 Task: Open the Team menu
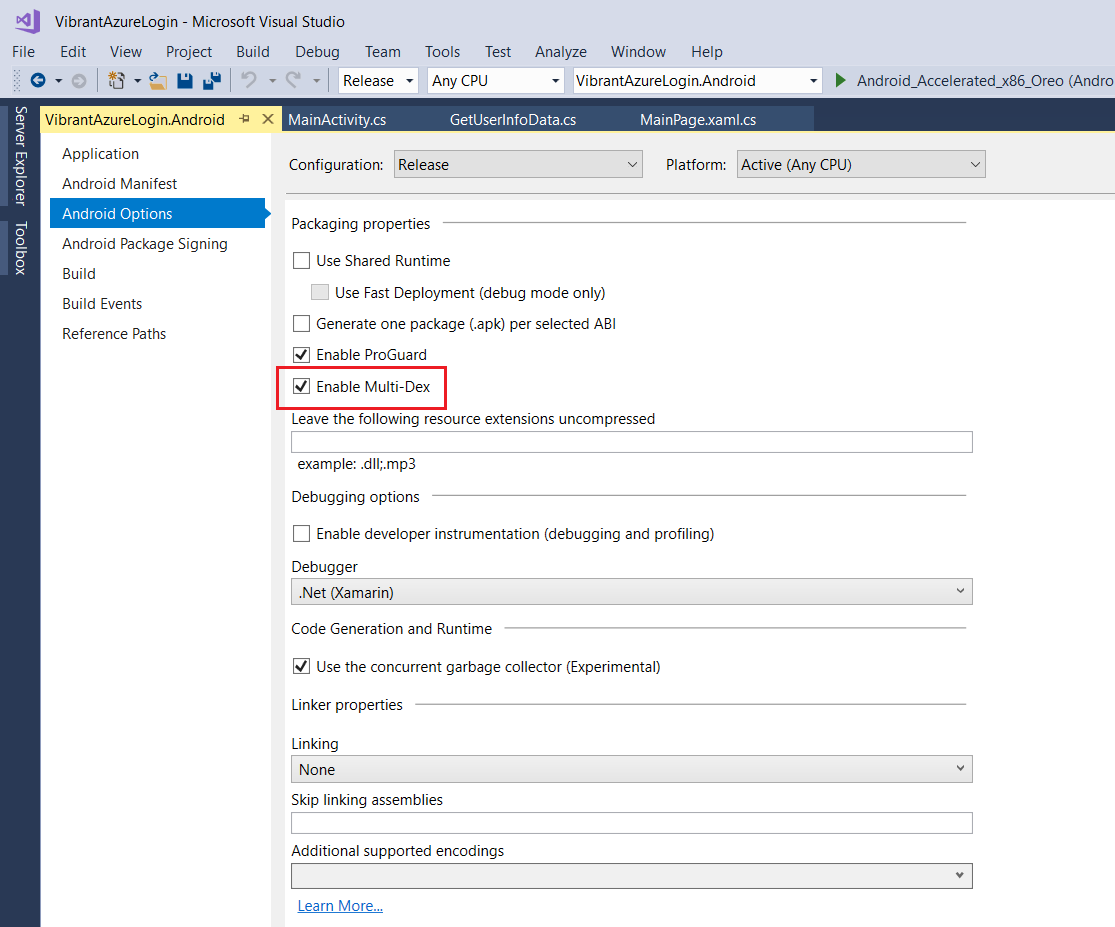point(383,52)
